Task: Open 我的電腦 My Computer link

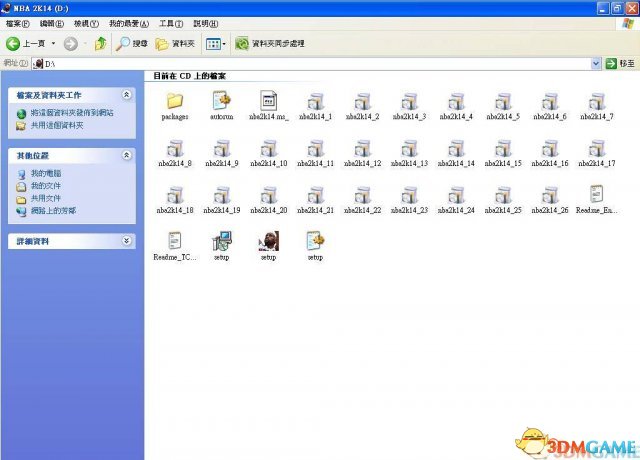Action: click(x=46, y=173)
